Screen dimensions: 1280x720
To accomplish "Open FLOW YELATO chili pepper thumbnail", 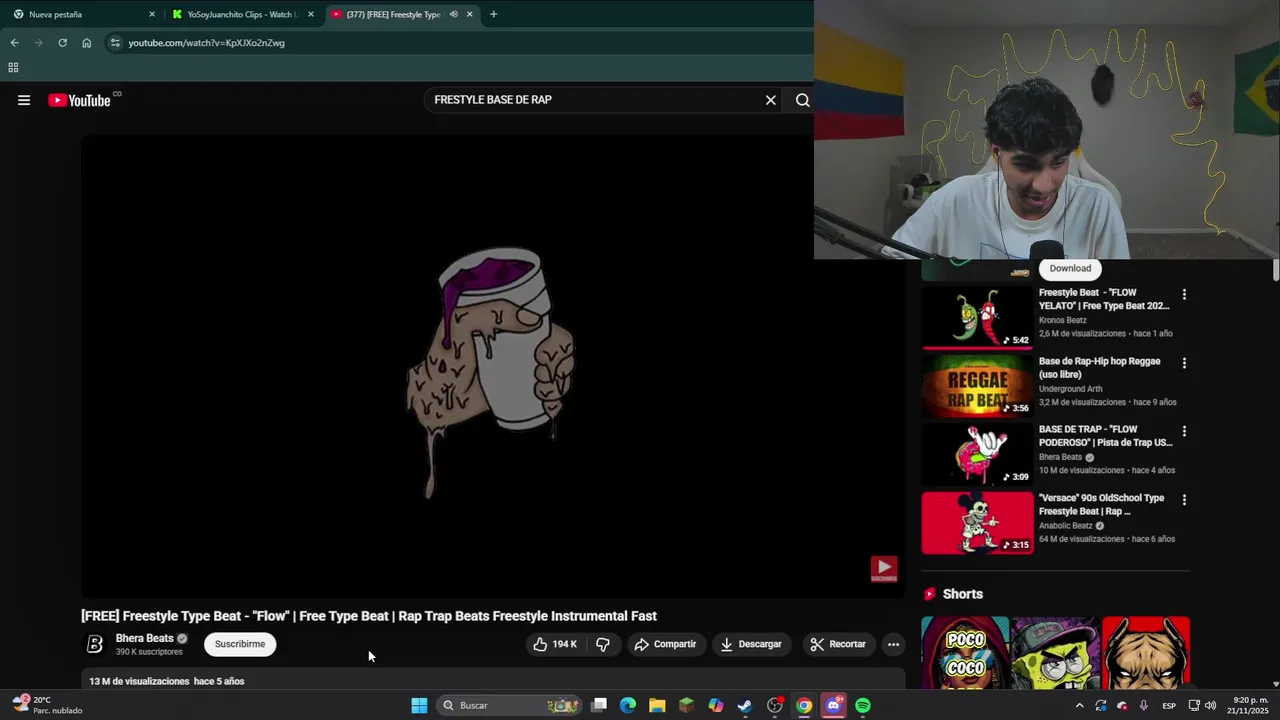I will coord(977,318).
